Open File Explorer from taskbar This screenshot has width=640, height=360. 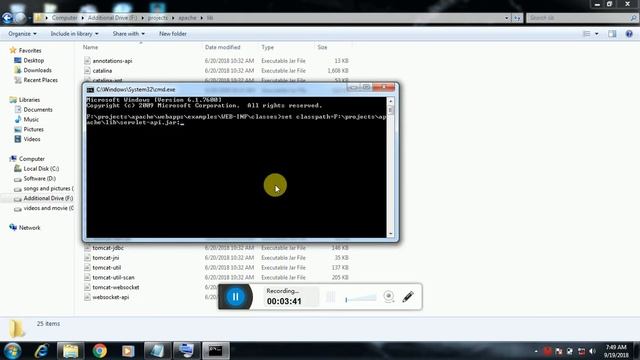[70, 351]
